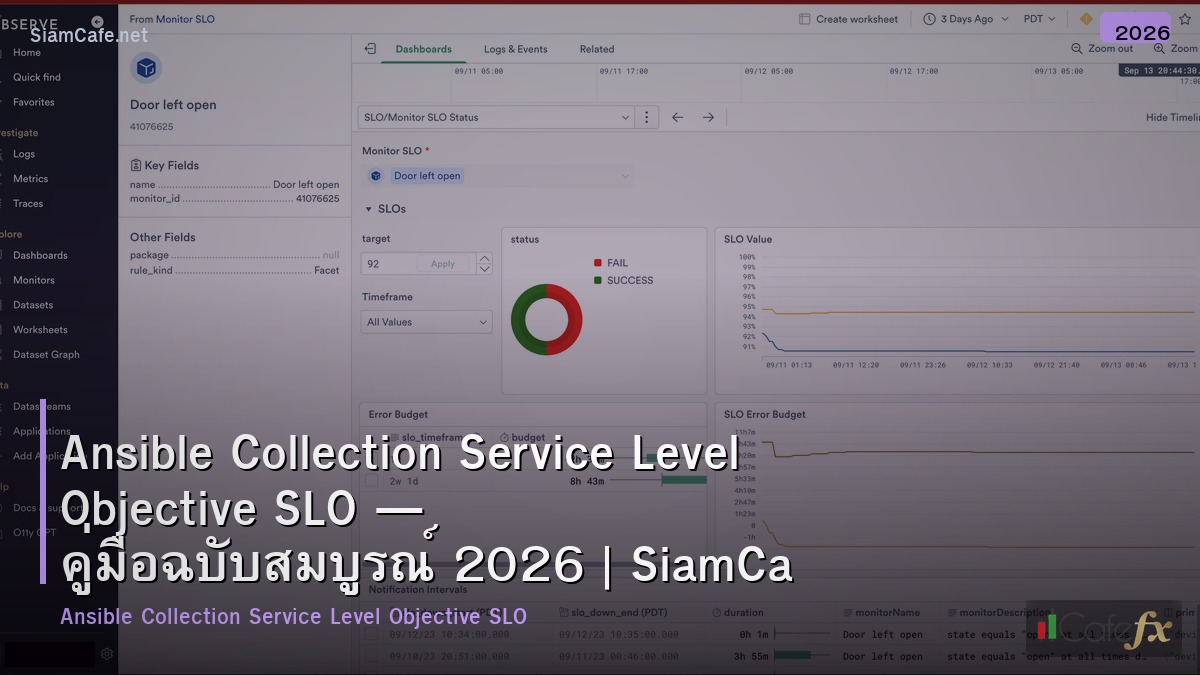Screen dimensions: 1200x675
Task: Increase the target value using the stepper arrow
Action: click(483, 258)
